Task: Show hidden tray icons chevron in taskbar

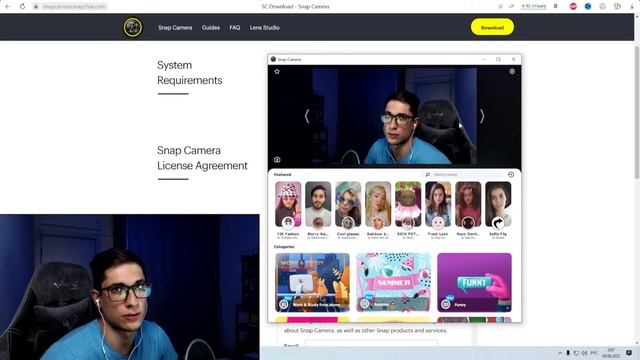Action: (x=560, y=353)
